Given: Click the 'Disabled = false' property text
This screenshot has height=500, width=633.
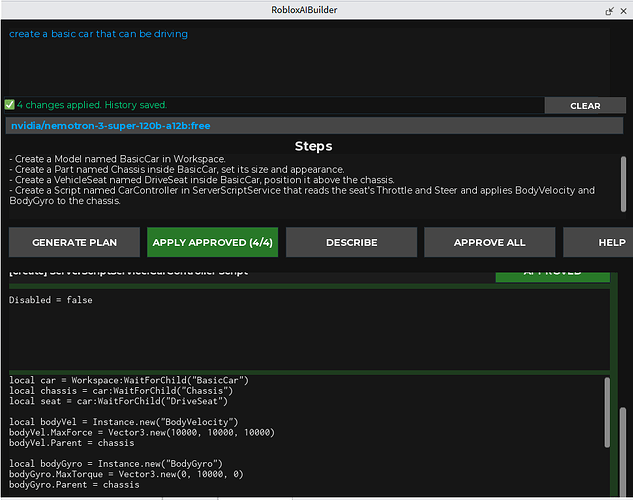Looking at the screenshot, I should coord(50,300).
